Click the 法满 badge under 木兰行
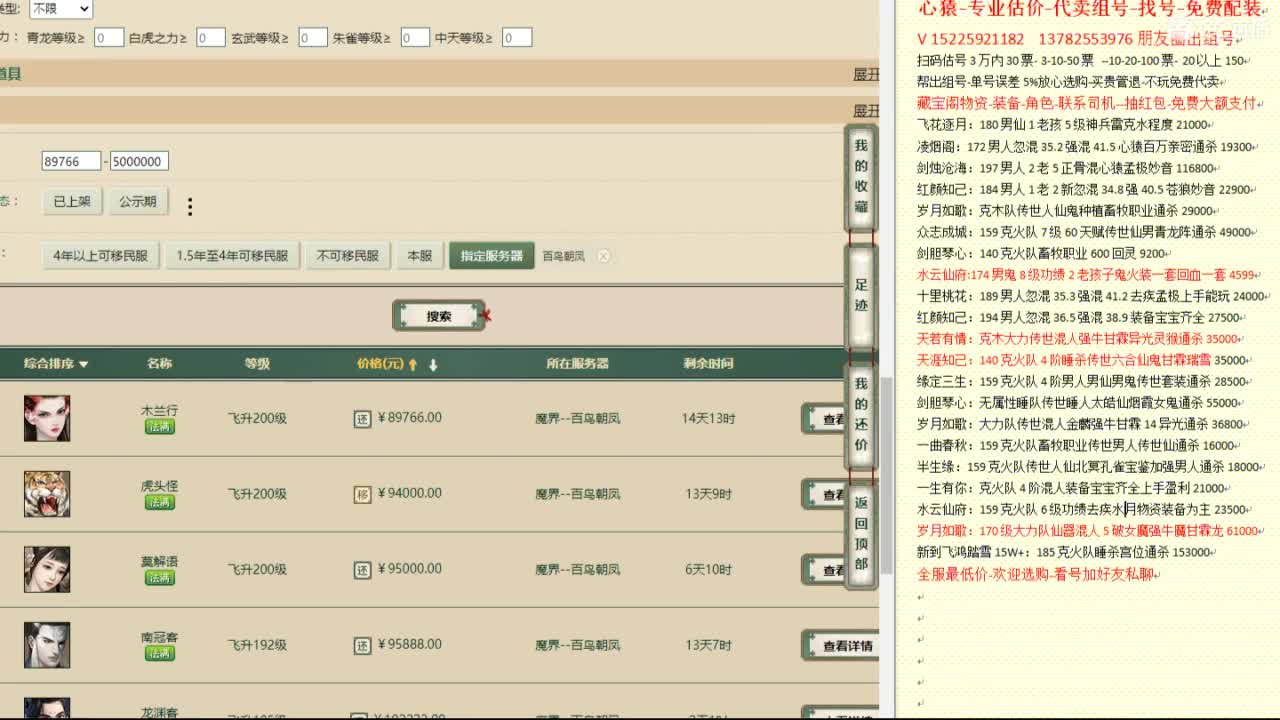This screenshot has height=720, width=1280. [x=159, y=427]
